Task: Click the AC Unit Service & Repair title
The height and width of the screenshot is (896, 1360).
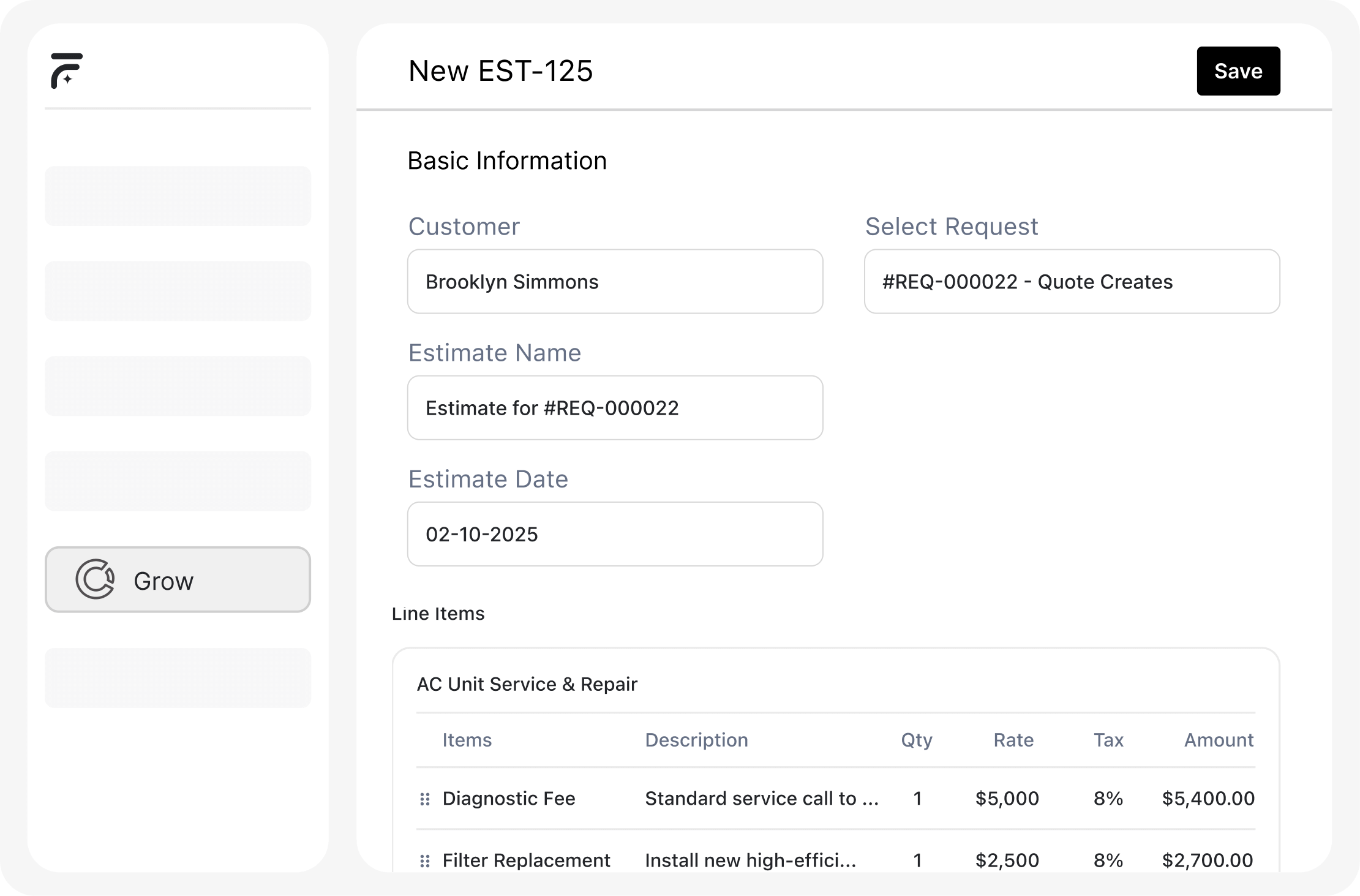Action: tap(527, 684)
